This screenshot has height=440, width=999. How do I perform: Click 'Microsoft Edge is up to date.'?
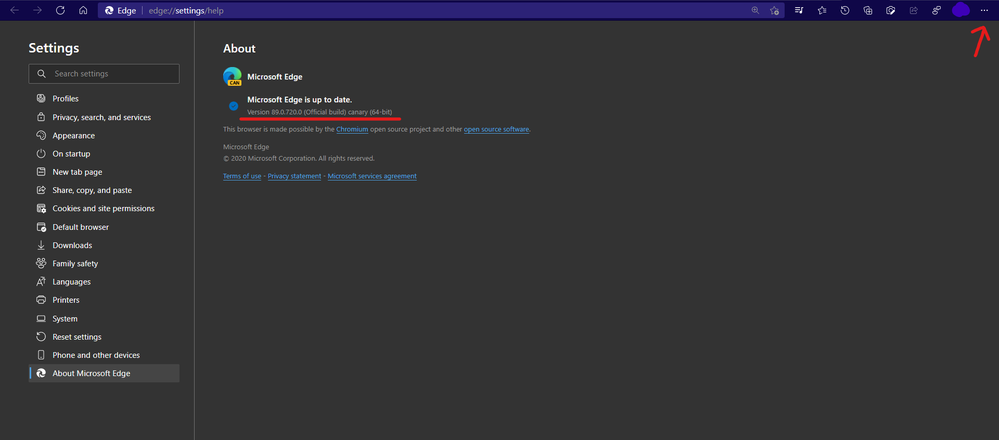299,100
